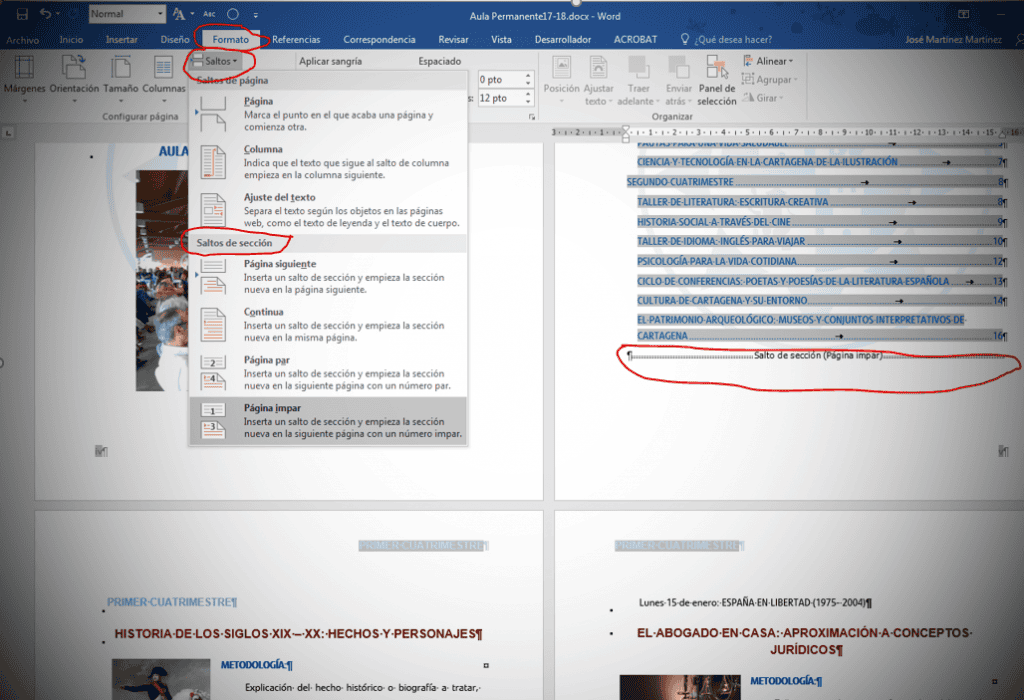Click the Salto de sección (Página impar) marker

(818, 356)
